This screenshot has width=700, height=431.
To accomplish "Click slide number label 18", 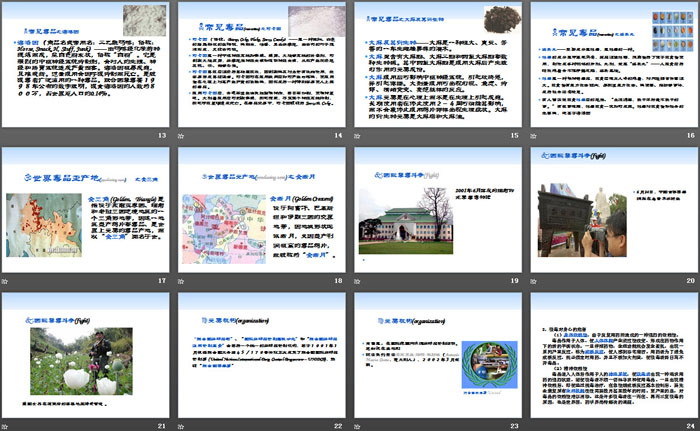I will pos(338,280).
